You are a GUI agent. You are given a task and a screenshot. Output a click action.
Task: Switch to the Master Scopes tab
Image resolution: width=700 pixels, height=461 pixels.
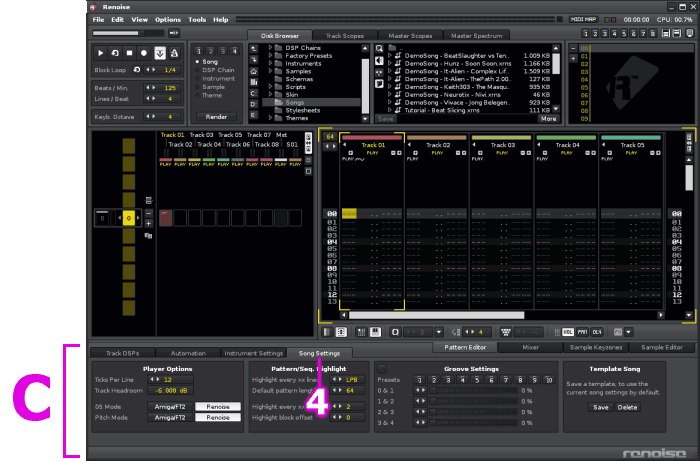[x=410, y=36]
